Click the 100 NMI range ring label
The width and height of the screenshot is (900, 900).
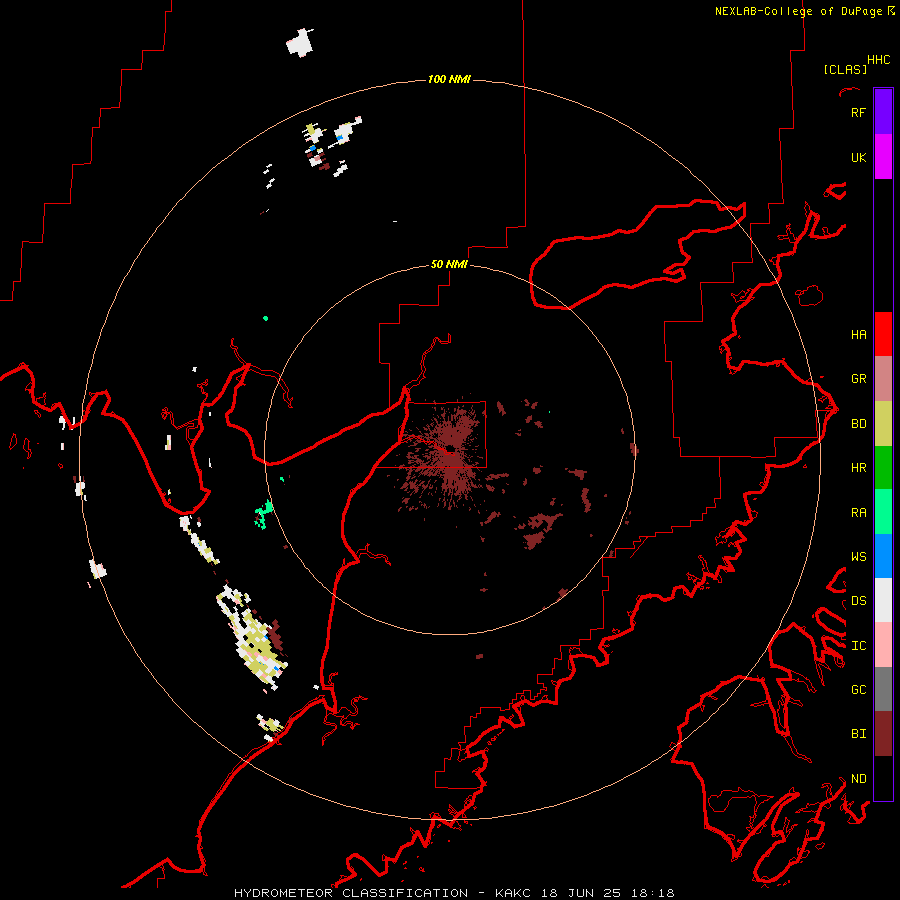(449, 79)
